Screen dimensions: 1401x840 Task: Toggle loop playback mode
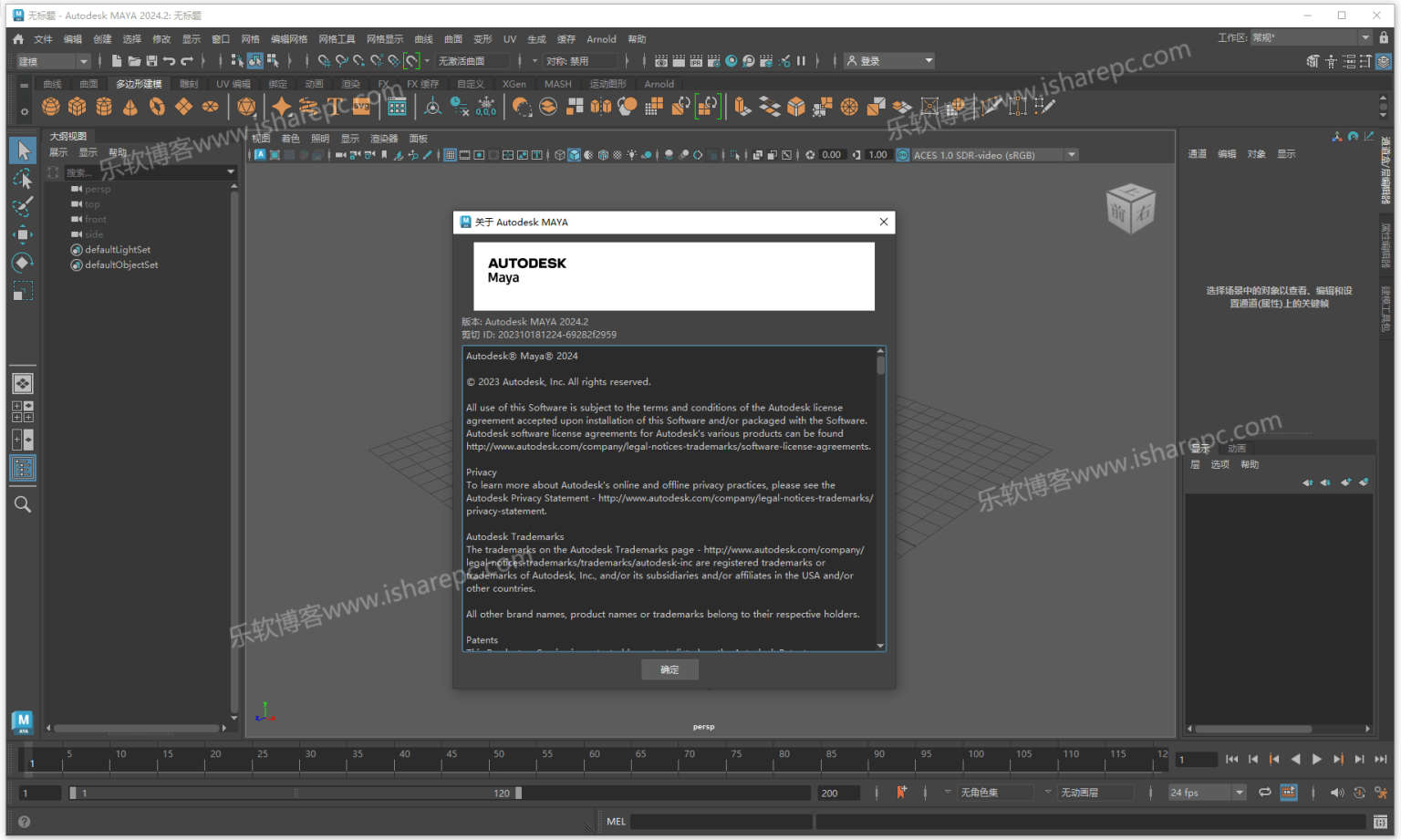coord(1265,793)
